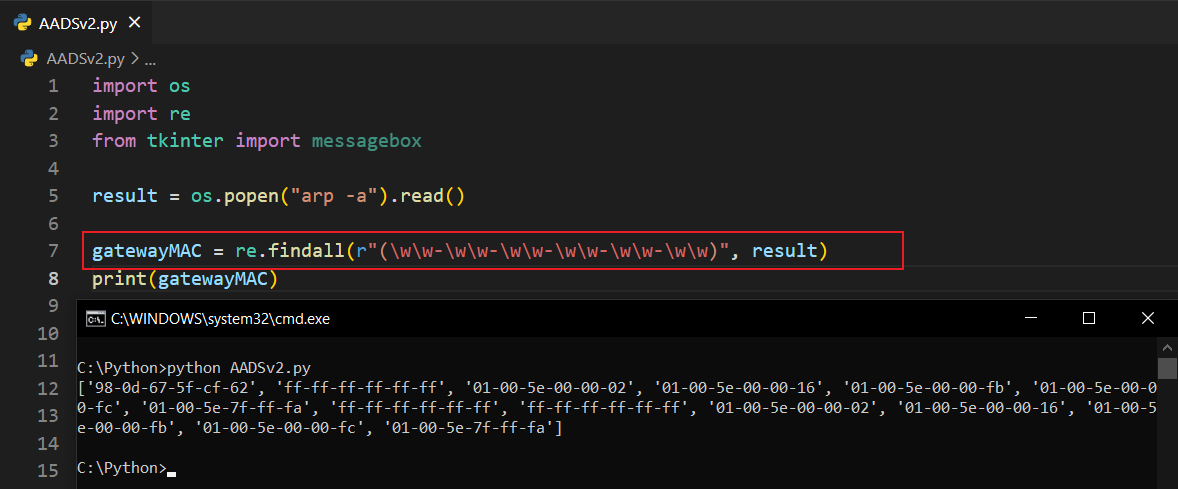Close the AADSv2.py editor tab
The width and height of the screenshot is (1178, 489).
coord(135,23)
